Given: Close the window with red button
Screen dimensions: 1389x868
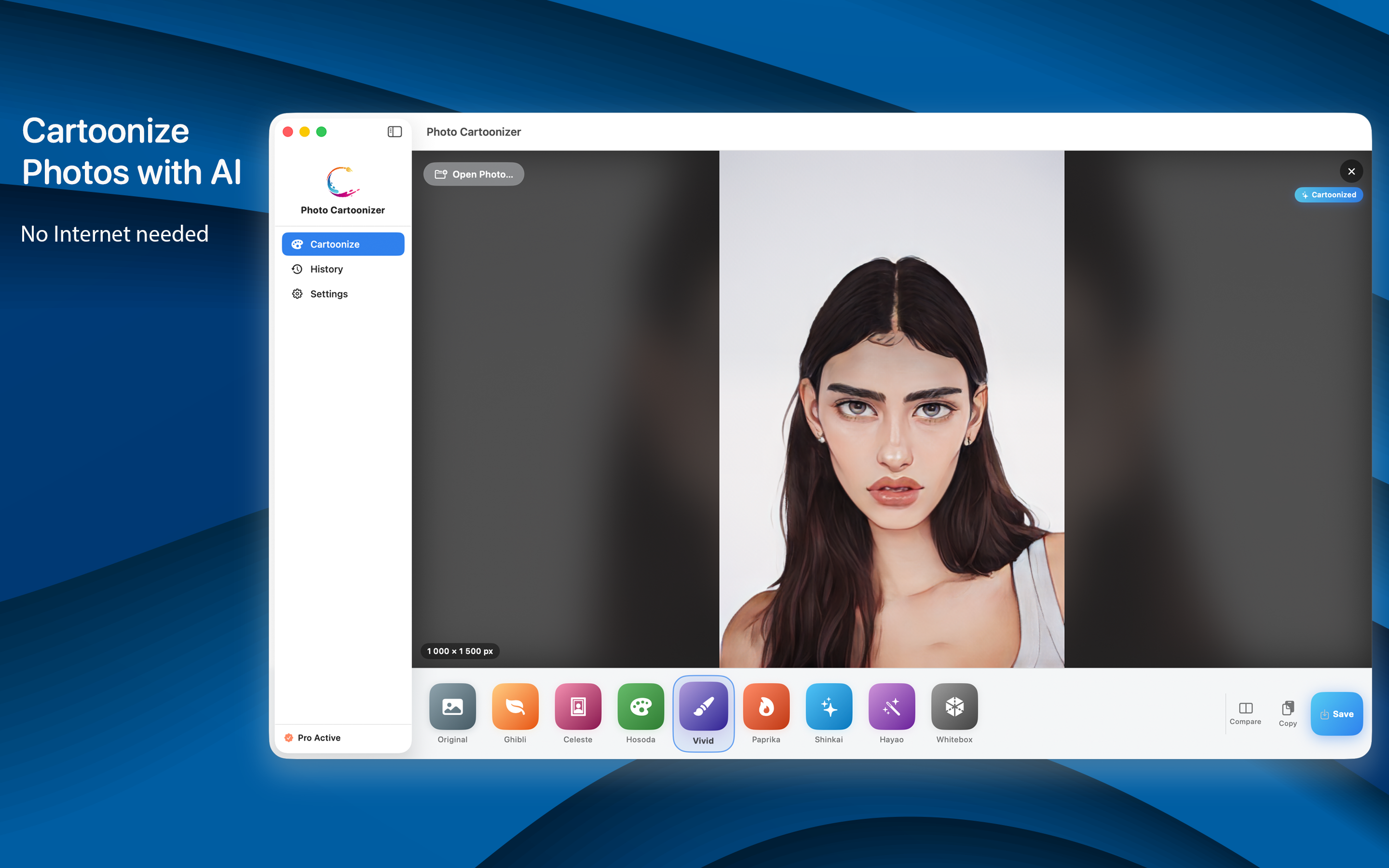Looking at the screenshot, I should [x=288, y=132].
